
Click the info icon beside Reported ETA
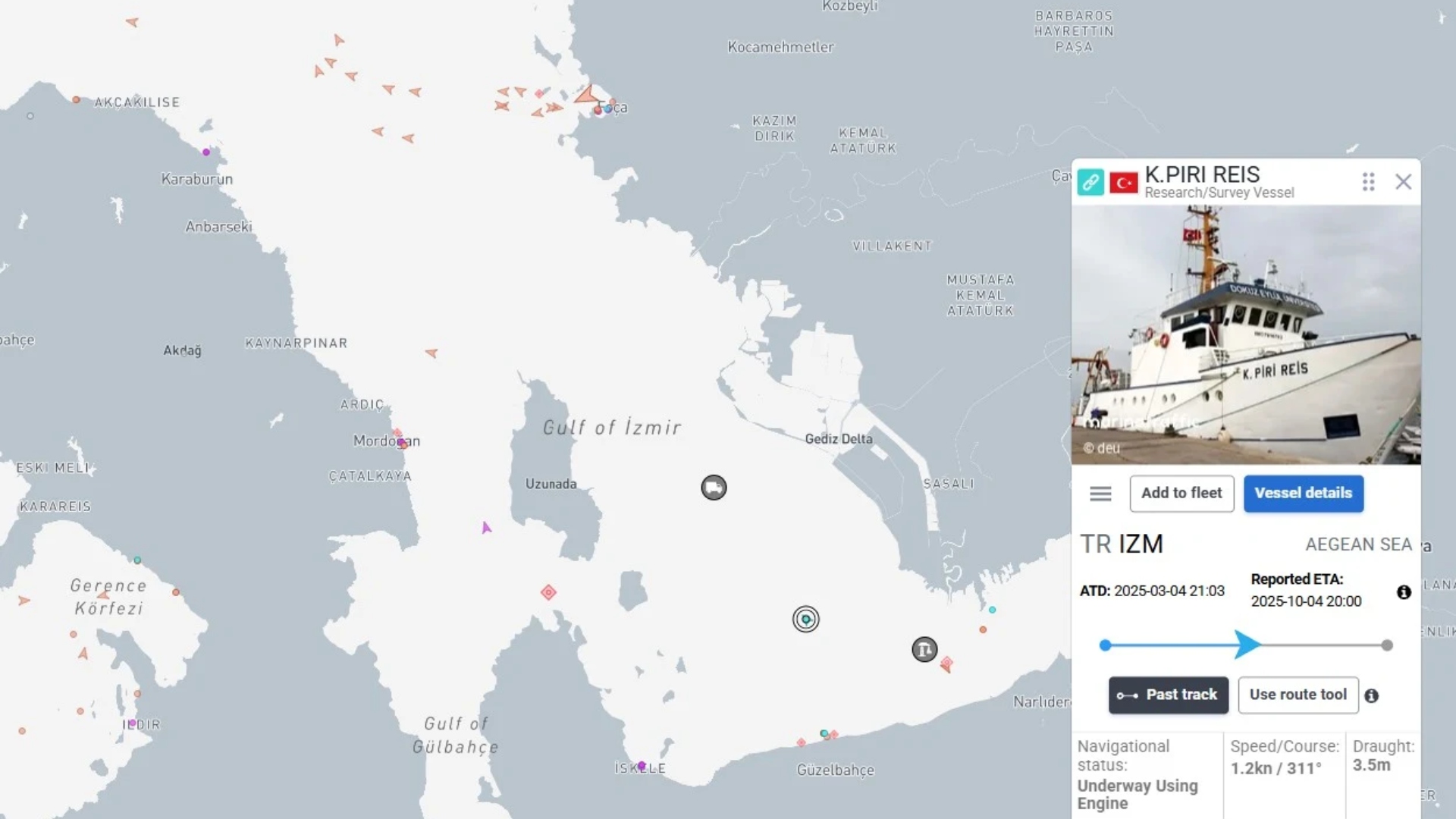coord(1404,592)
